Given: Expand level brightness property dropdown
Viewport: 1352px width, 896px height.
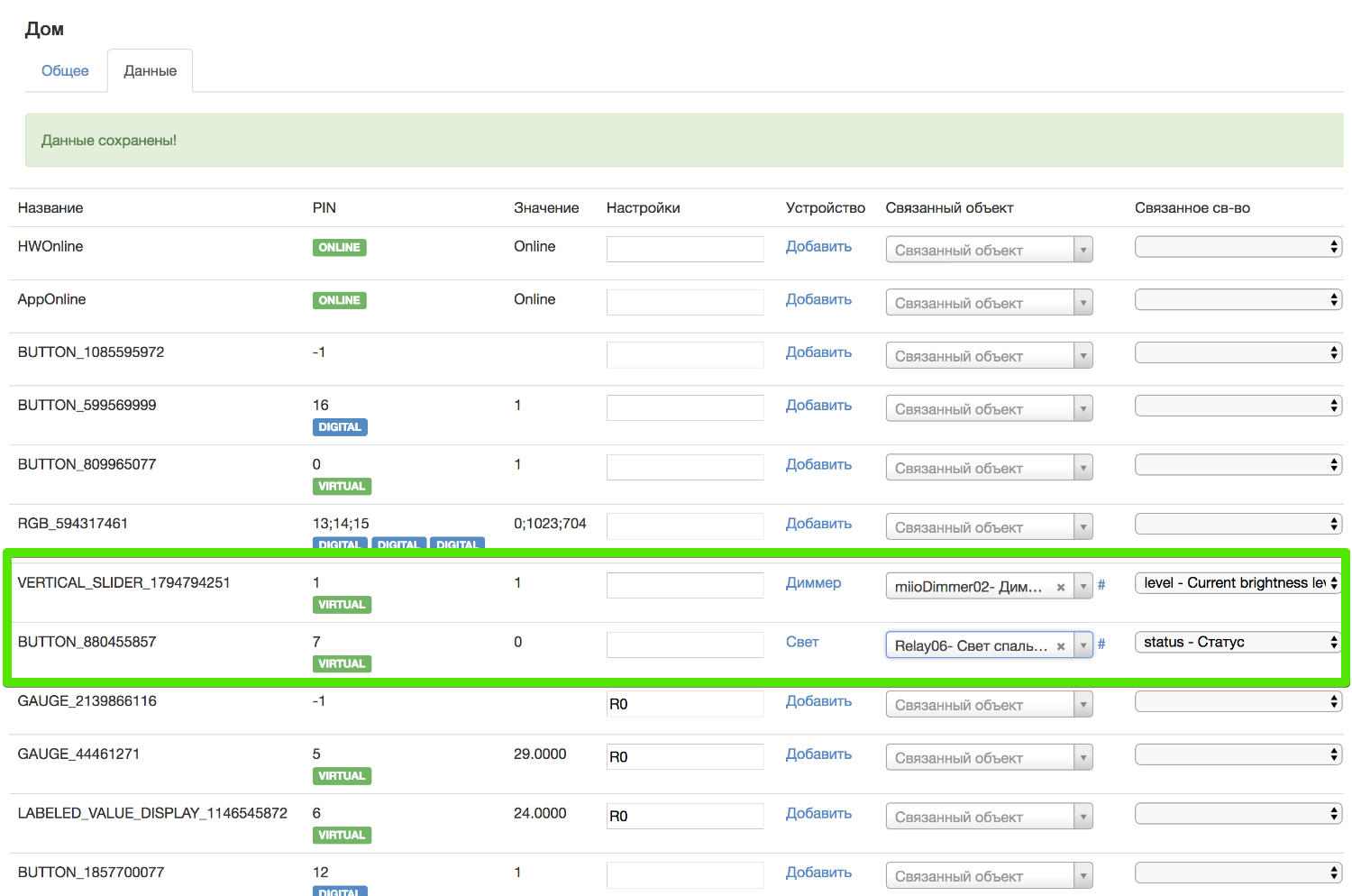Looking at the screenshot, I should (1238, 583).
